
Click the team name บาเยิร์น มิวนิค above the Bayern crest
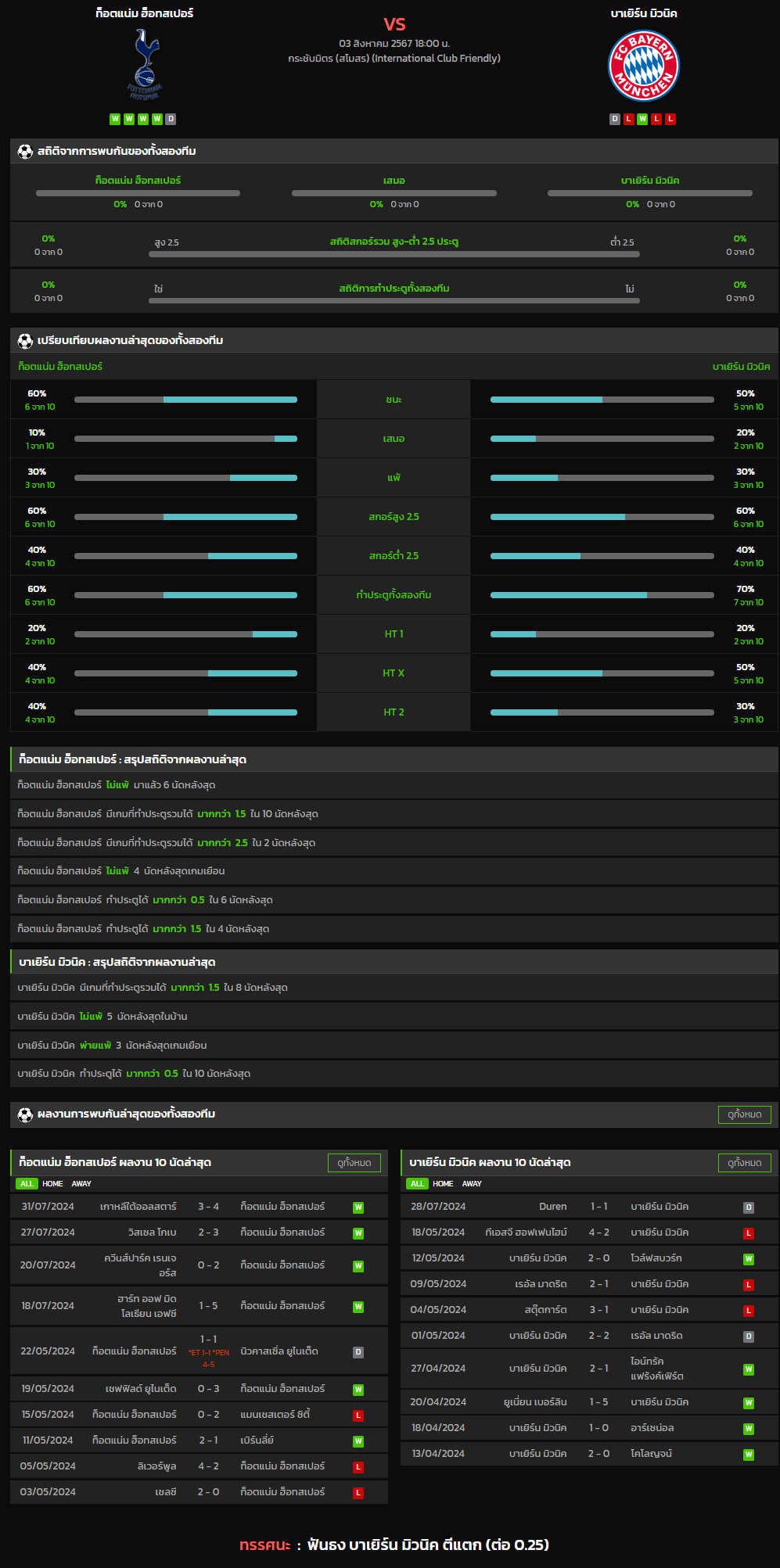tap(644, 13)
